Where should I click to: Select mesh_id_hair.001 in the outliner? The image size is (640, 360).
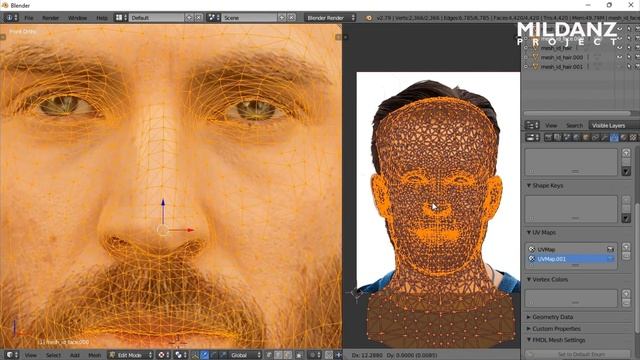pyautogui.click(x=562, y=67)
